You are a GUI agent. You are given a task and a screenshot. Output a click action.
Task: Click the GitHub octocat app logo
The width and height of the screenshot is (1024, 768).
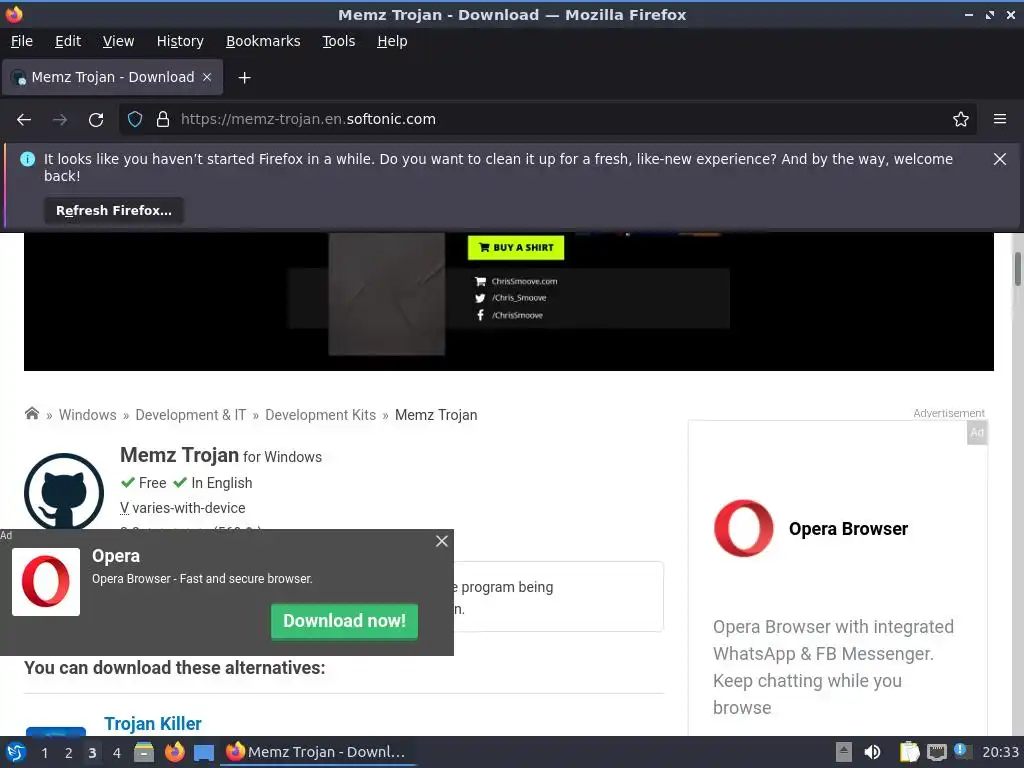pyautogui.click(x=63, y=492)
